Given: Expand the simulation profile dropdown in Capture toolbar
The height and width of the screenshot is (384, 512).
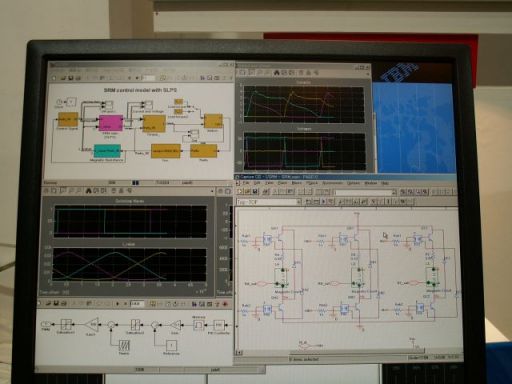Looking at the screenshot, I should 298,202.
